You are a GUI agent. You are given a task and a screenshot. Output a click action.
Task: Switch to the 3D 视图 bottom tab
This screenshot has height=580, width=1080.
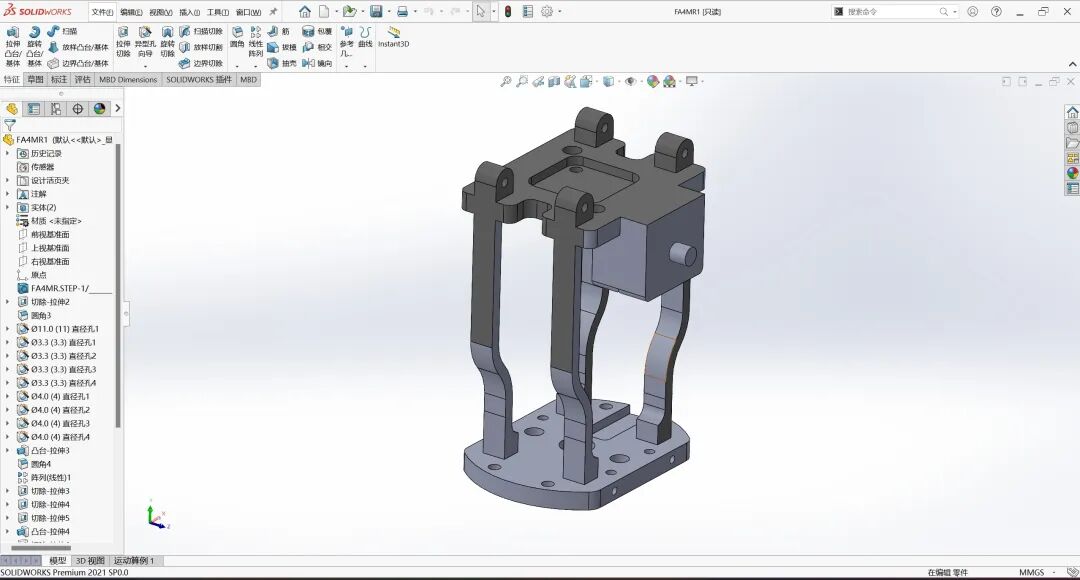pos(90,561)
